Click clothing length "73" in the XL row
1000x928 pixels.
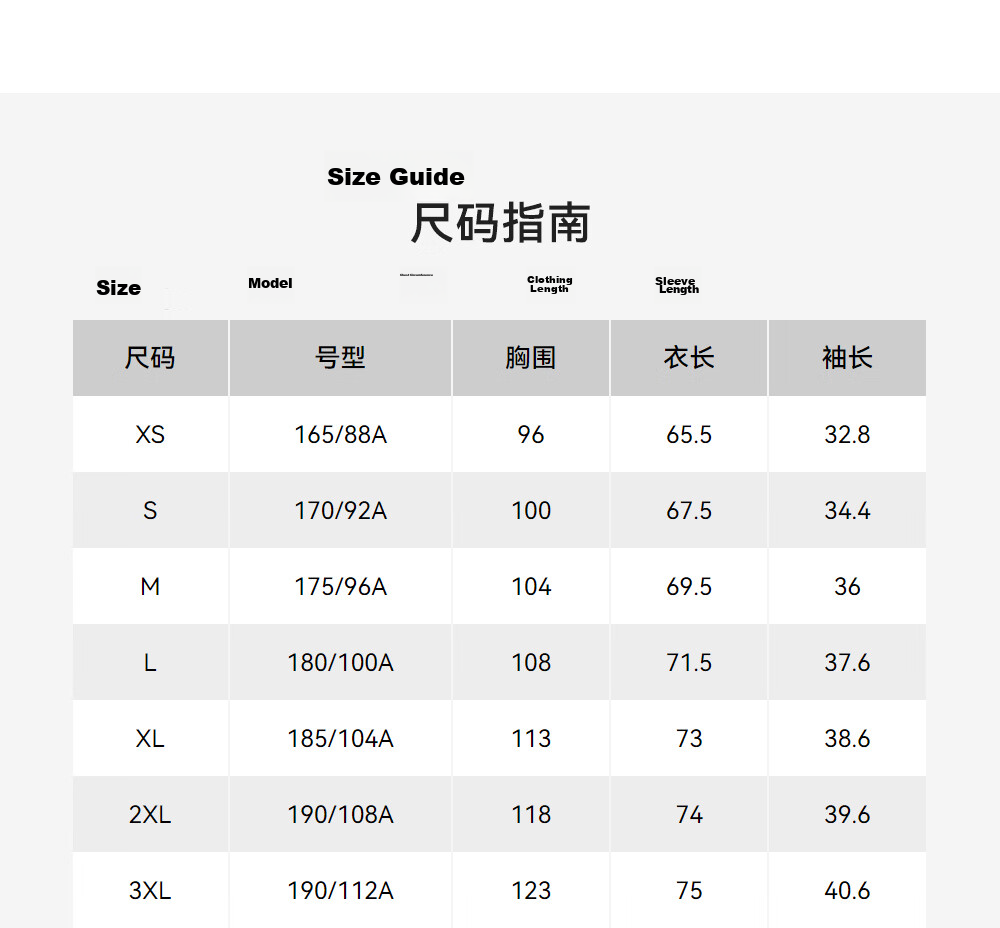tap(689, 738)
